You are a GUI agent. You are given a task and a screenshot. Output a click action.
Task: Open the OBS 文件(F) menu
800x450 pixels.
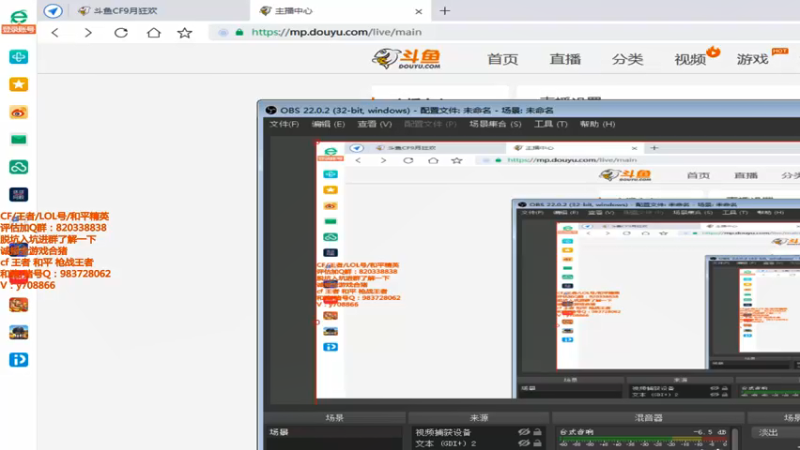click(x=284, y=124)
